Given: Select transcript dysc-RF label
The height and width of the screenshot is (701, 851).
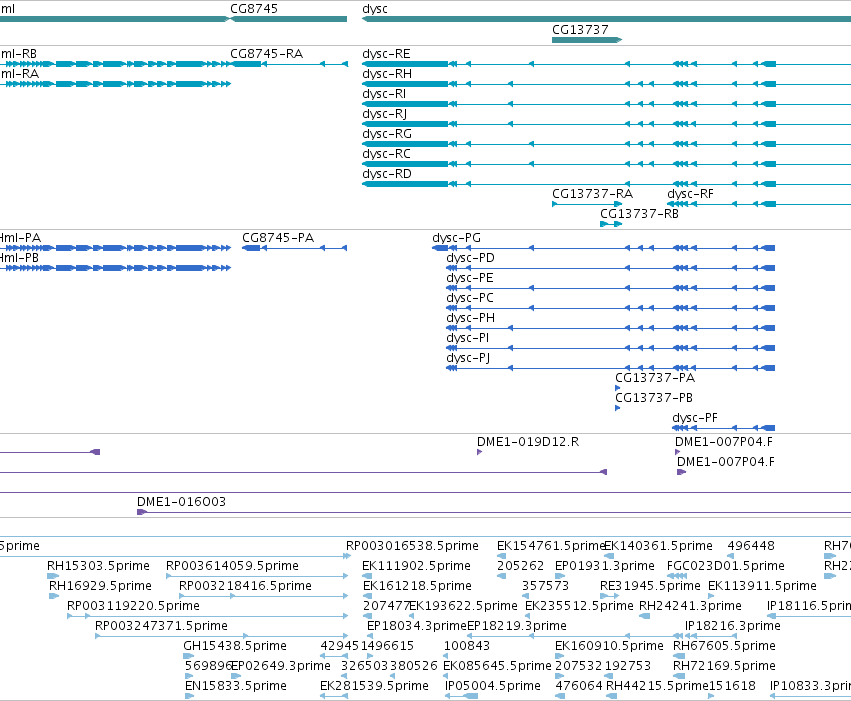Looking at the screenshot, I should (690, 194).
